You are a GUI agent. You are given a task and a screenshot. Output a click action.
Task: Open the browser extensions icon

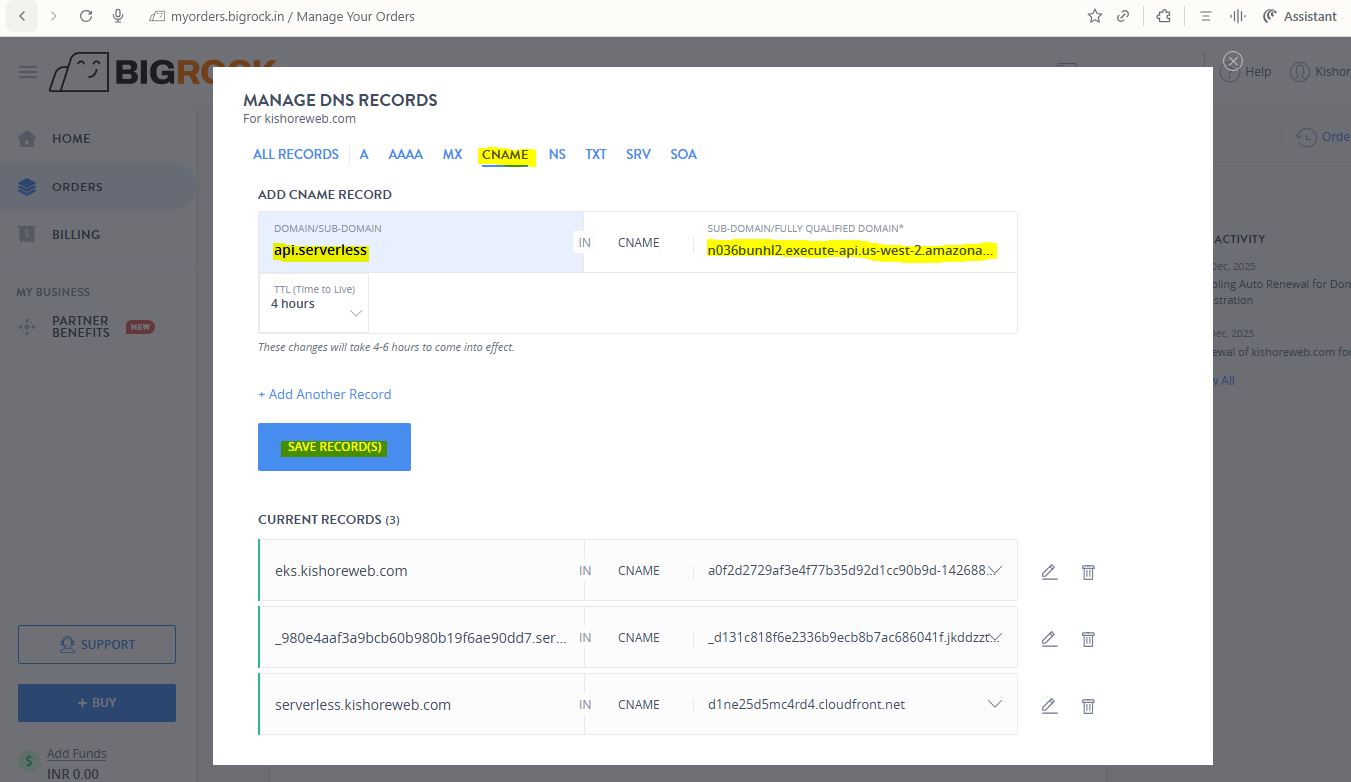1163,16
